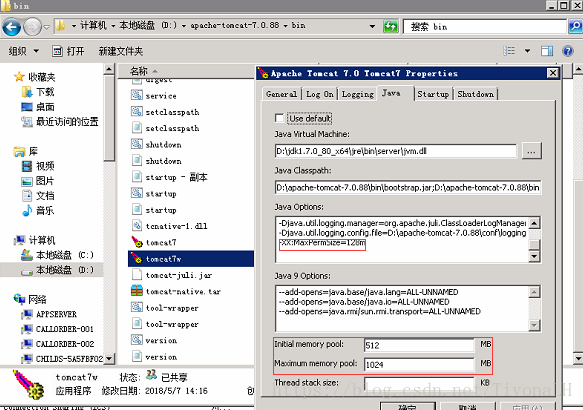Open 音乐 music library in sidebar
The height and width of the screenshot is (410, 583).
pos(38,211)
